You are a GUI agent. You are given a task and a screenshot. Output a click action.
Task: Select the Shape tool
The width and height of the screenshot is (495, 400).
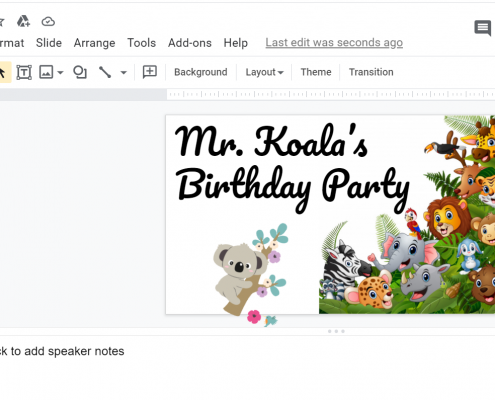(80, 72)
